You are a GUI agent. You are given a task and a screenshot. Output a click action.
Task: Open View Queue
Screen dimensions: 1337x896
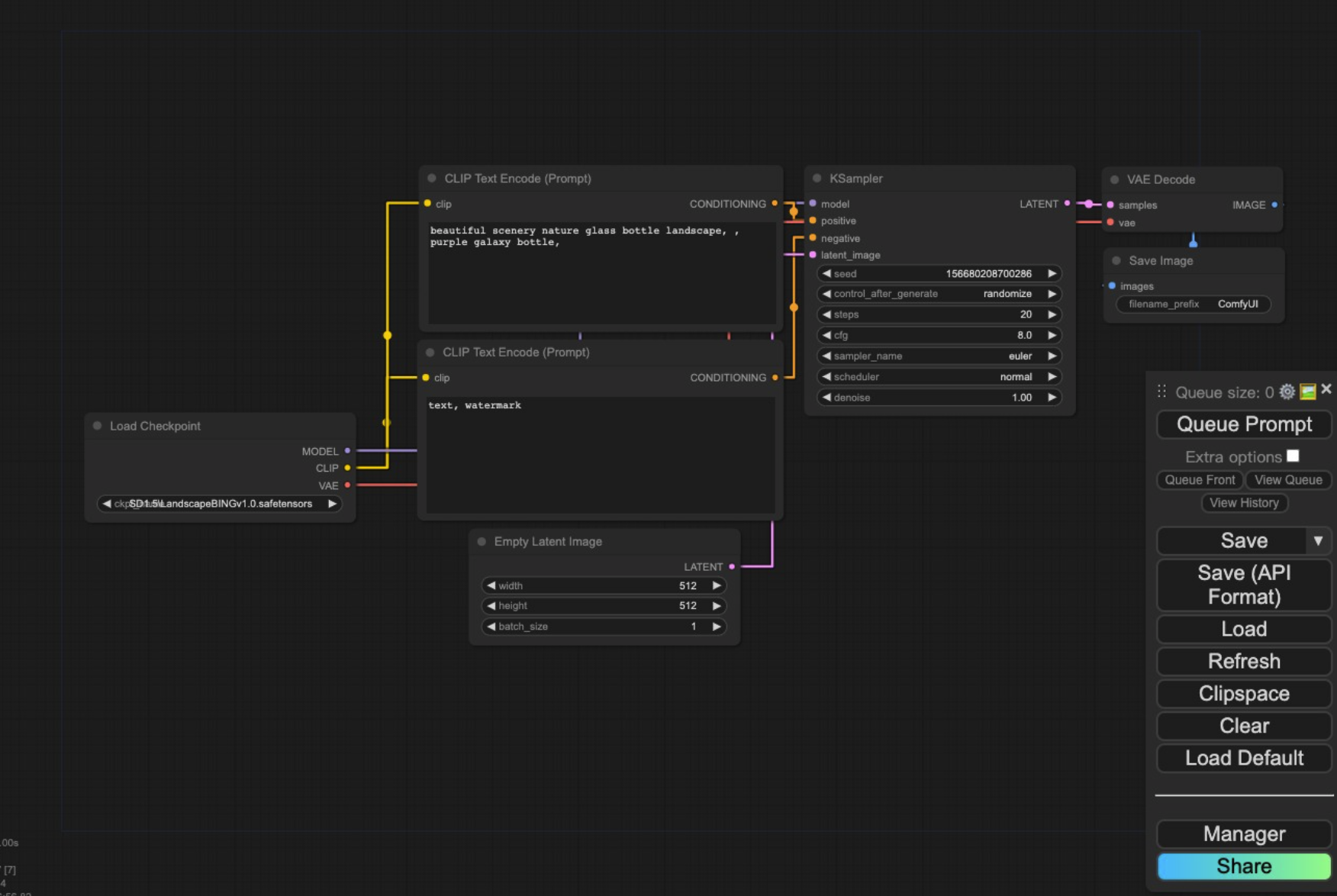click(1288, 480)
